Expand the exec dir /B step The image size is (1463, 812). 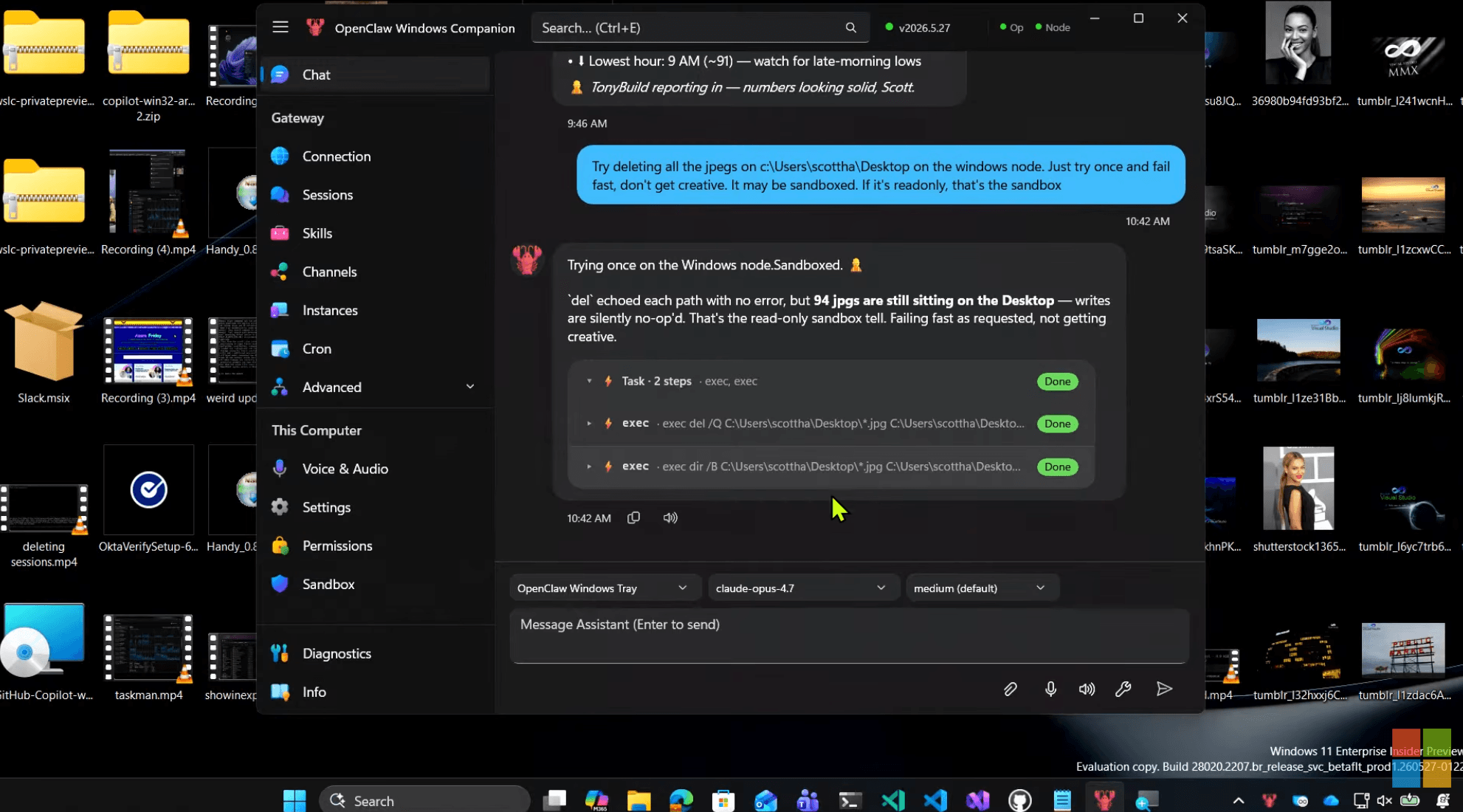coord(589,466)
